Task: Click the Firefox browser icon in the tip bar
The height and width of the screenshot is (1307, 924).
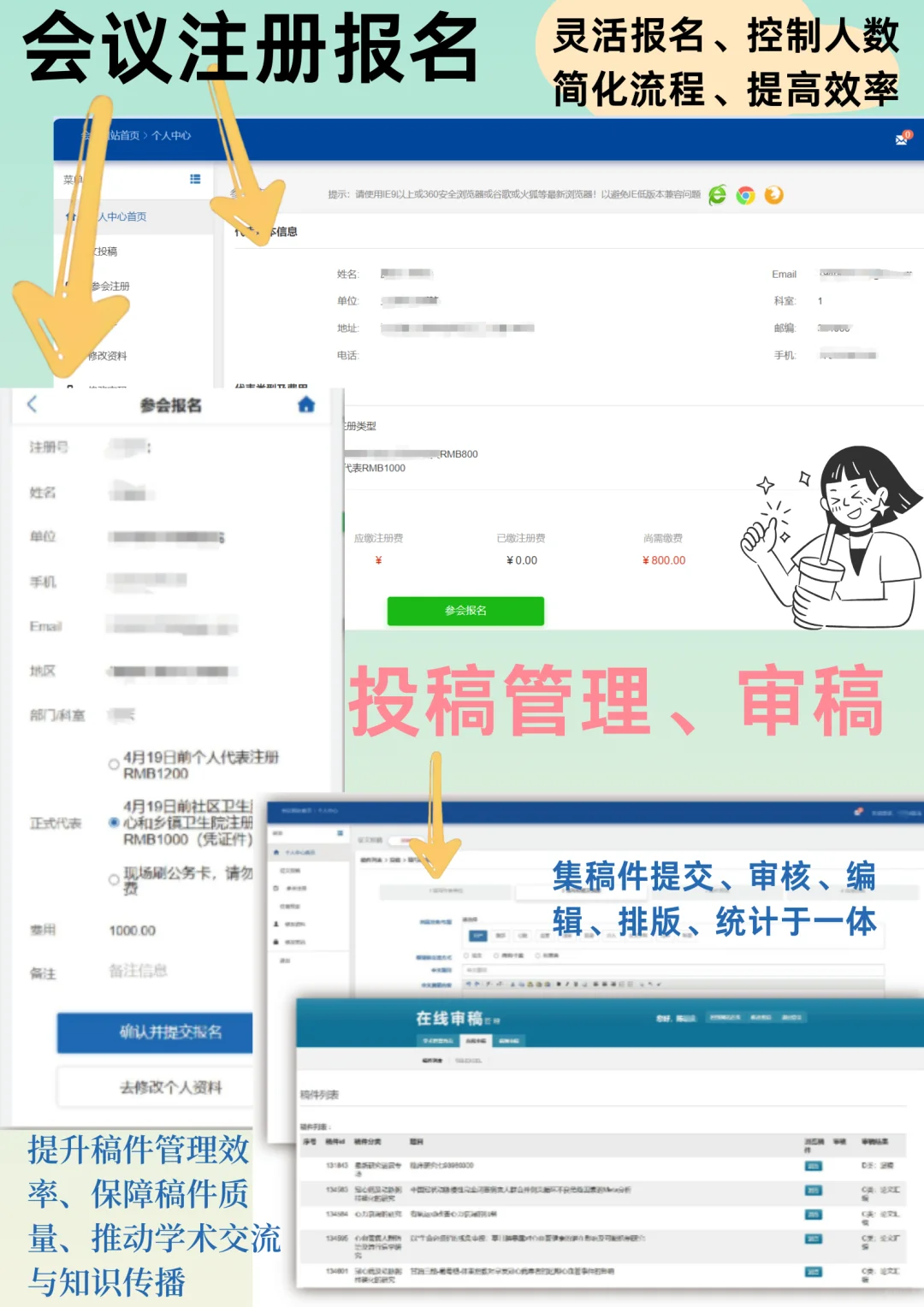Action: pyautogui.click(x=773, y=195)
